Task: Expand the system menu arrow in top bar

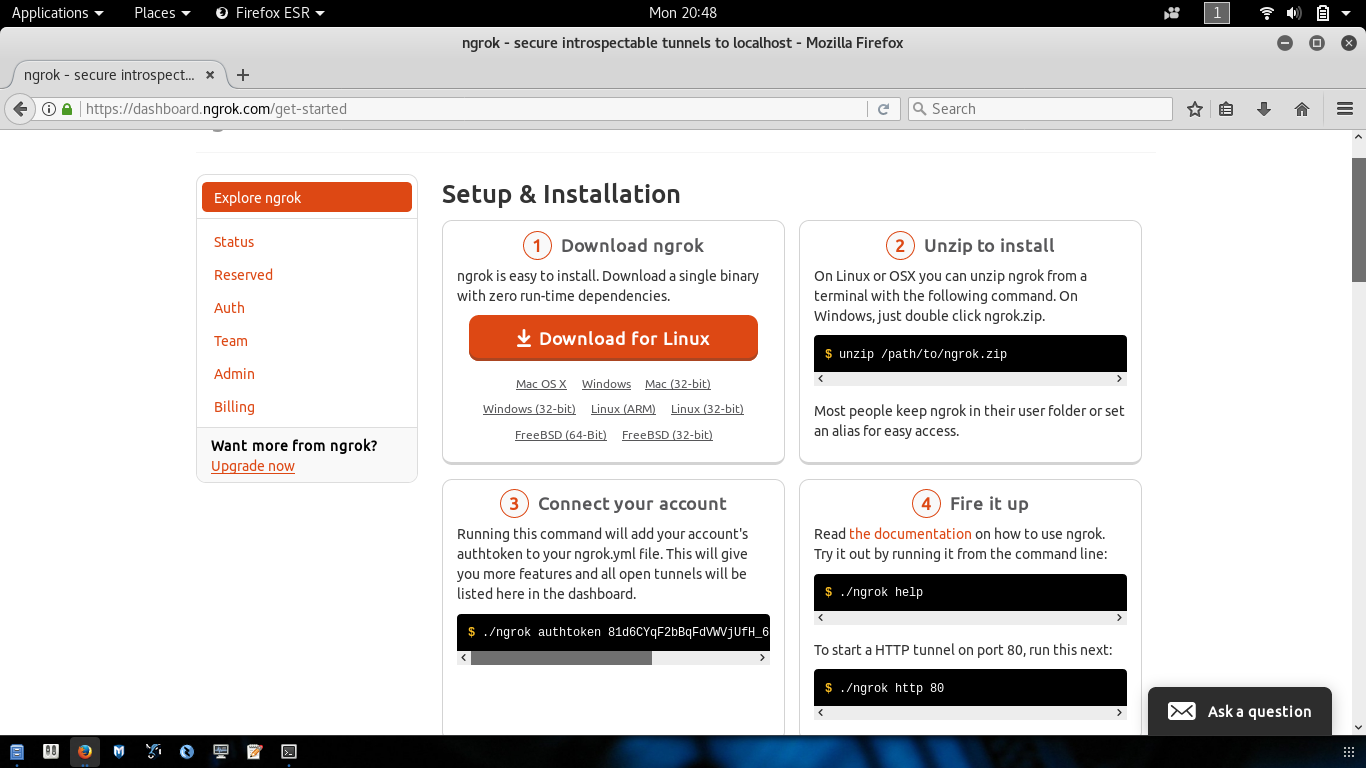Action: click(x=1347, y=13)
